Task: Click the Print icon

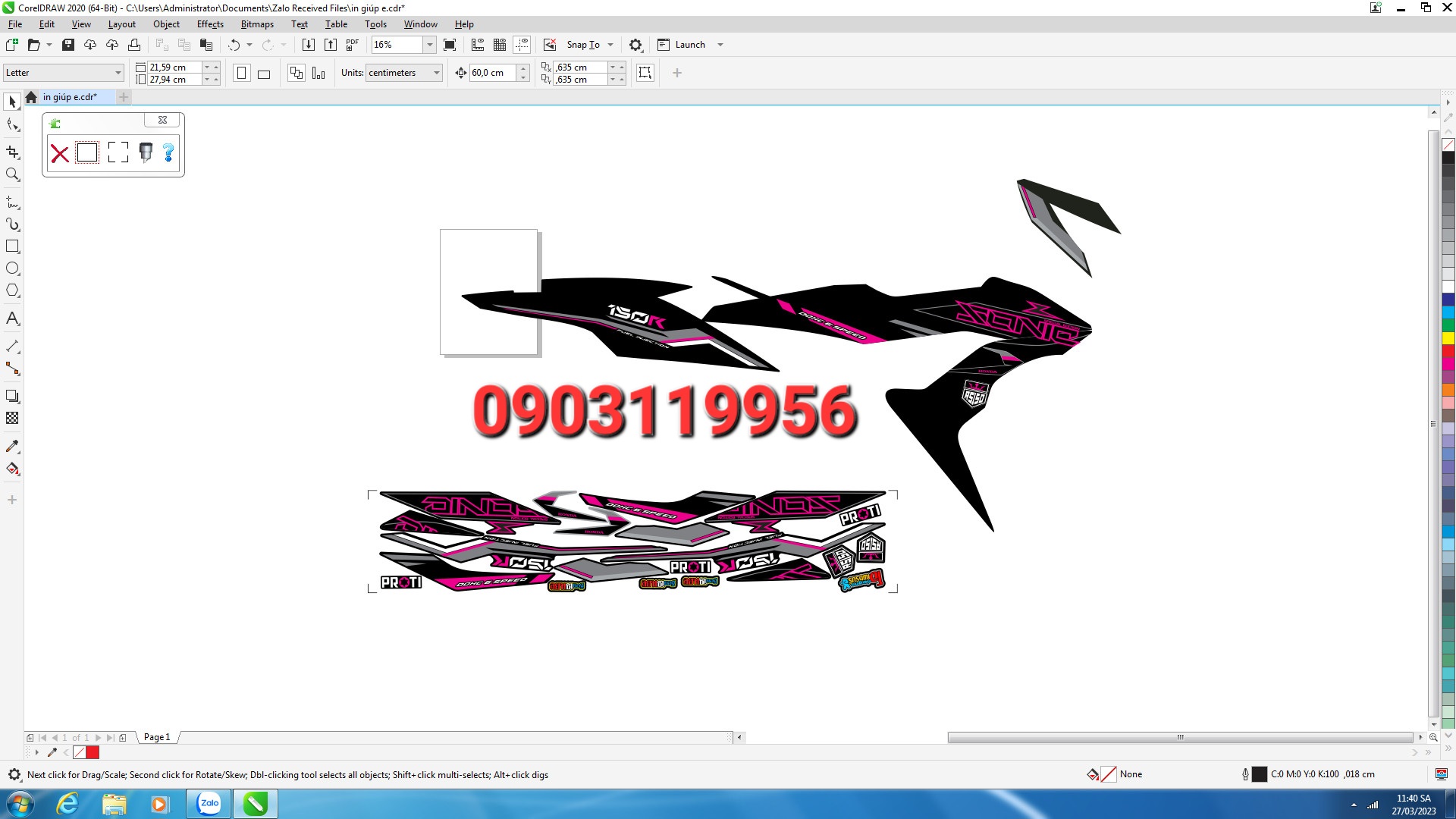Action: click(134, 45)
